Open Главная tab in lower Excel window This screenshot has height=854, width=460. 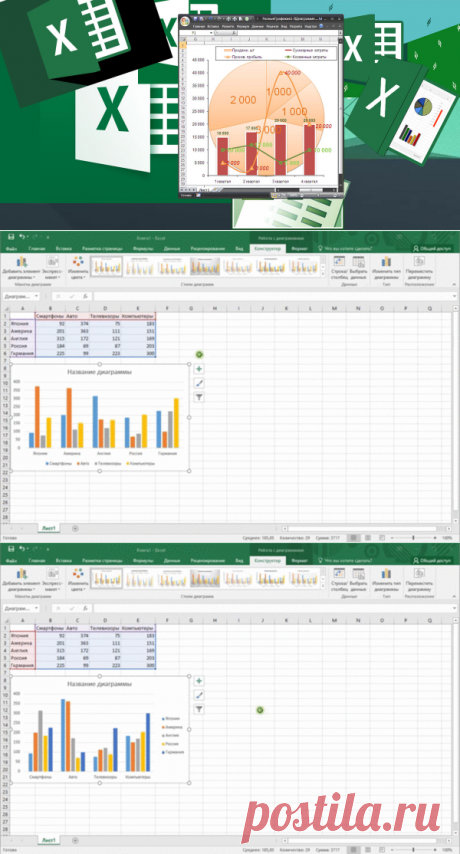pos(36,560)
